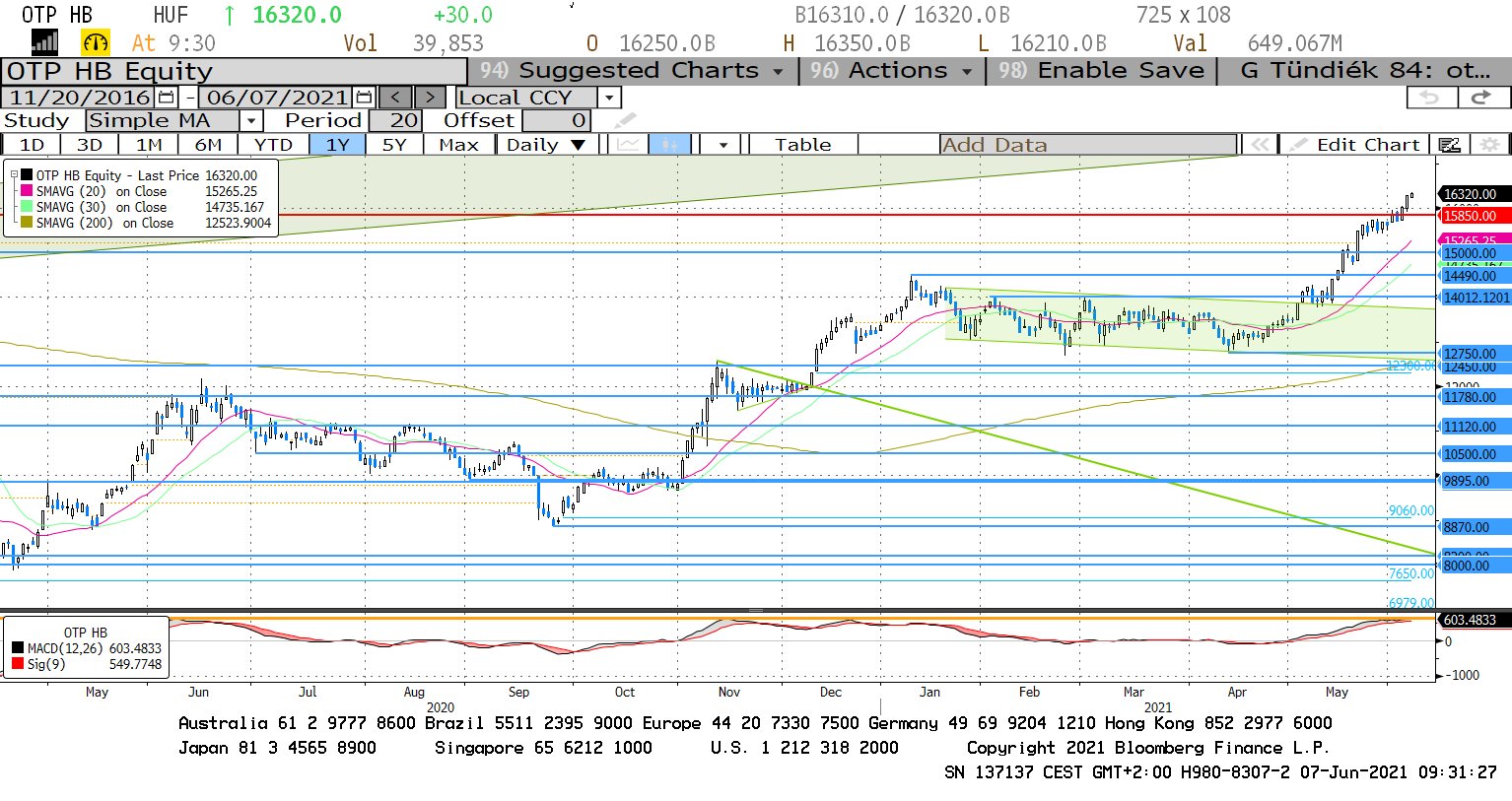Click G Tündiék 84 chart title
The width and height of the screenshot is (1512, 801).
(x=1365, y=71)
